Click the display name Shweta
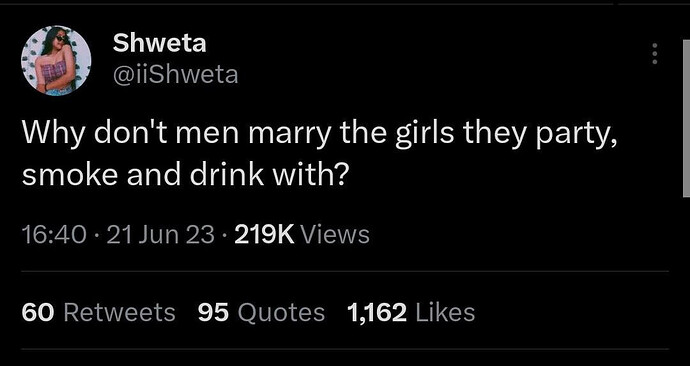Image resolution: width=690 pixels, height=366 pixels. (159, 44)
